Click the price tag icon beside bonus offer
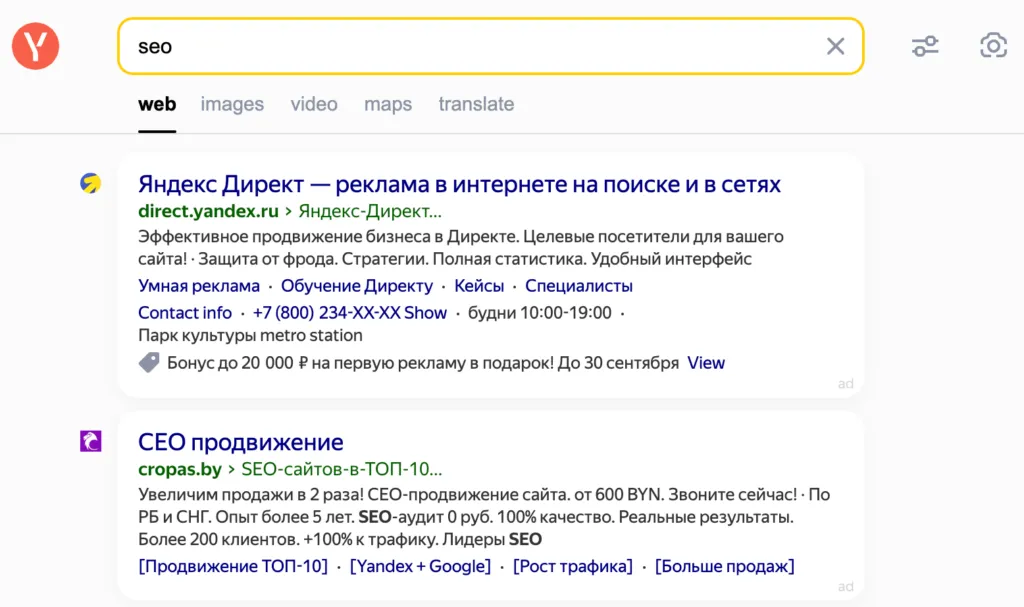1024x607 pixels. 149,363
